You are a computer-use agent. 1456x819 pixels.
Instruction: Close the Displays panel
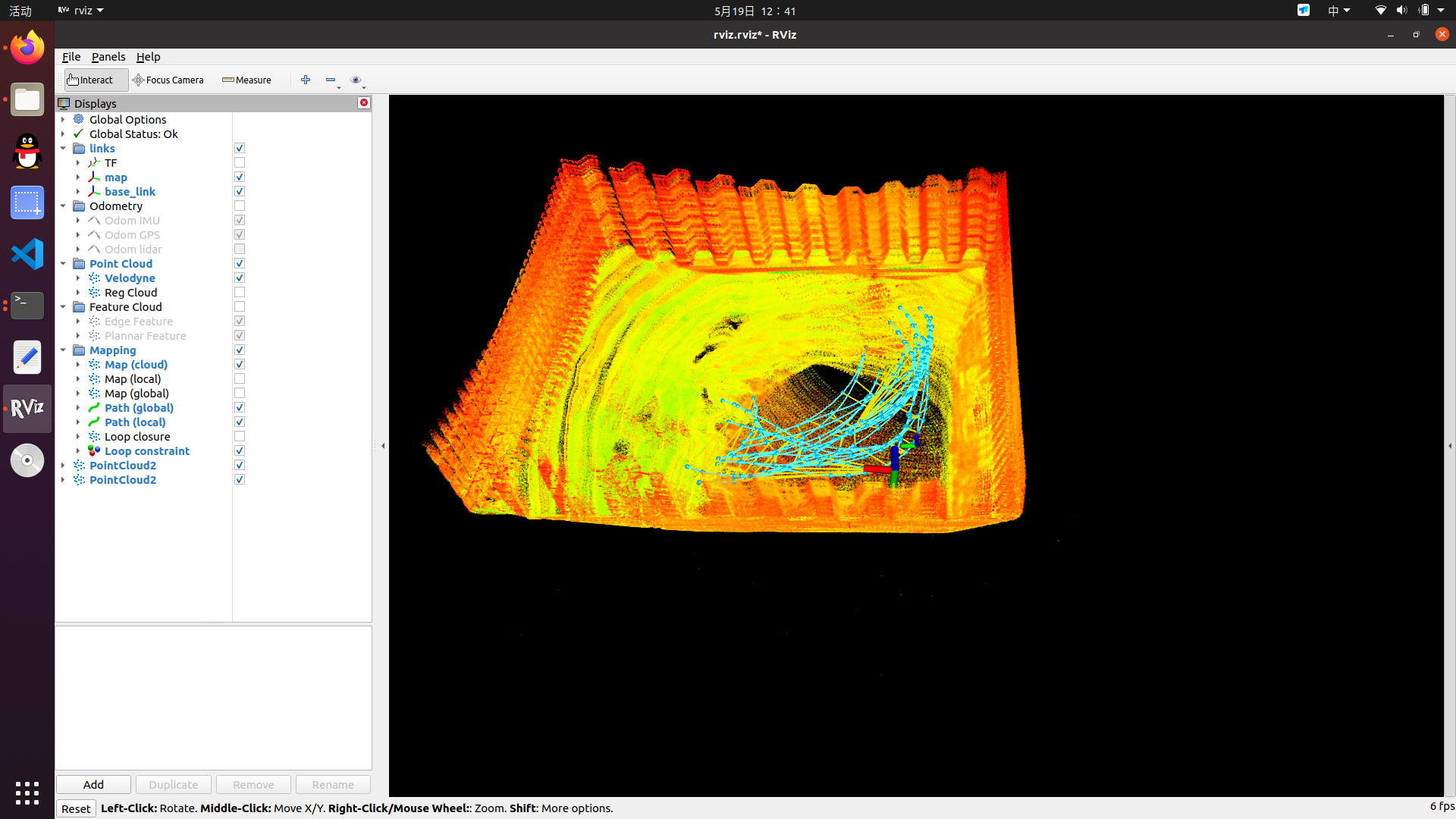coord(364,103)
